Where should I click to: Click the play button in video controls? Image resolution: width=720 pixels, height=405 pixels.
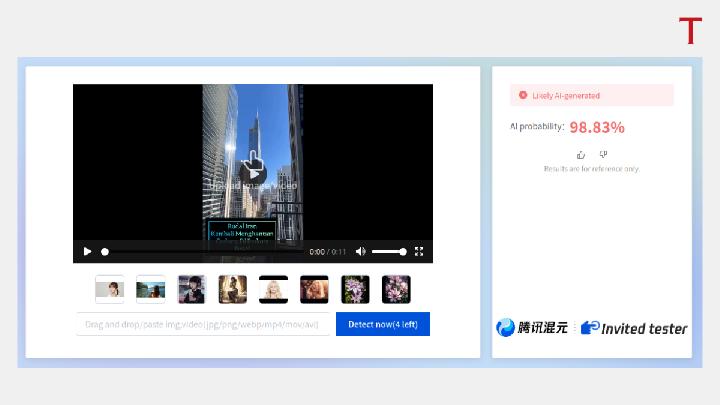87,252
